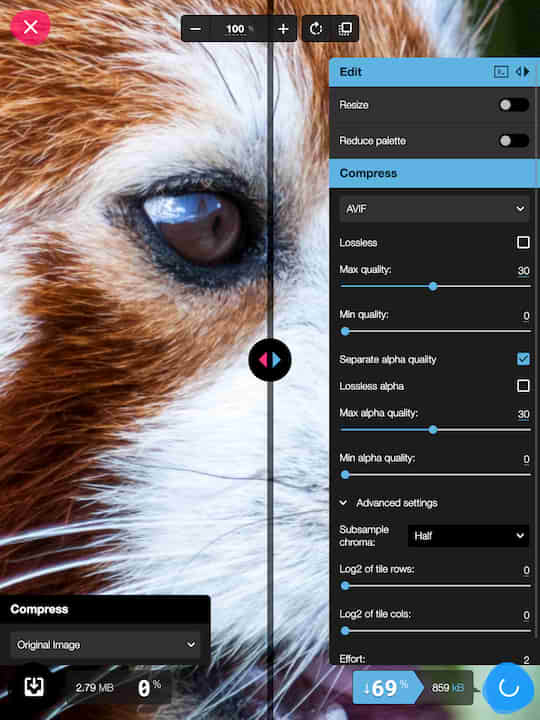
Task: Check the Lossless alpha checkbox
Action: pyautogui.click(x=523, y=386)
